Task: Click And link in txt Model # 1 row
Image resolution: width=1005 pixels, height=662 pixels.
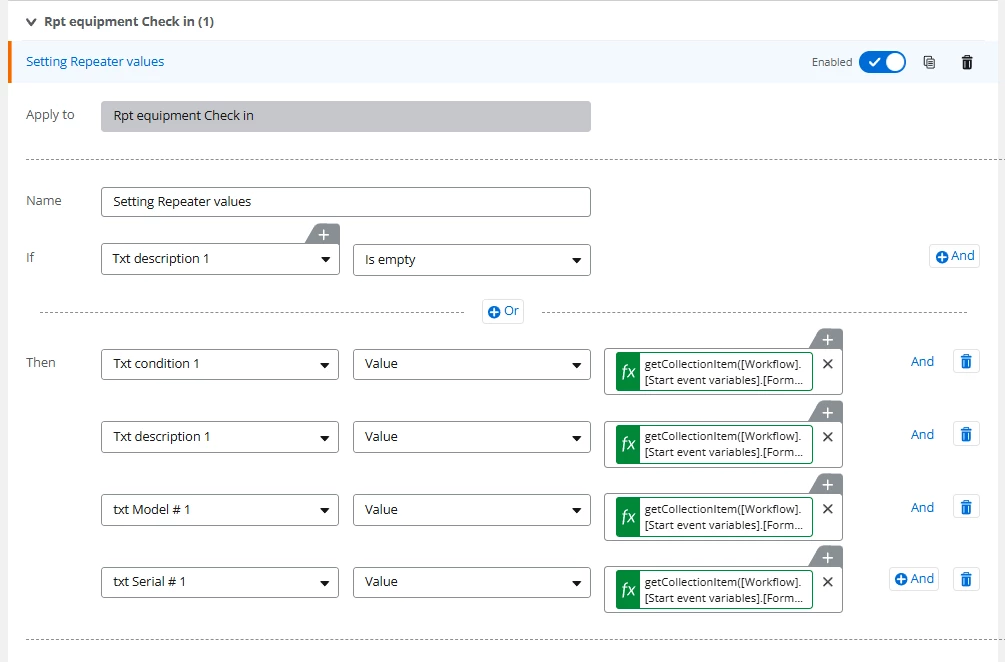Action: (x=922, y=508)
